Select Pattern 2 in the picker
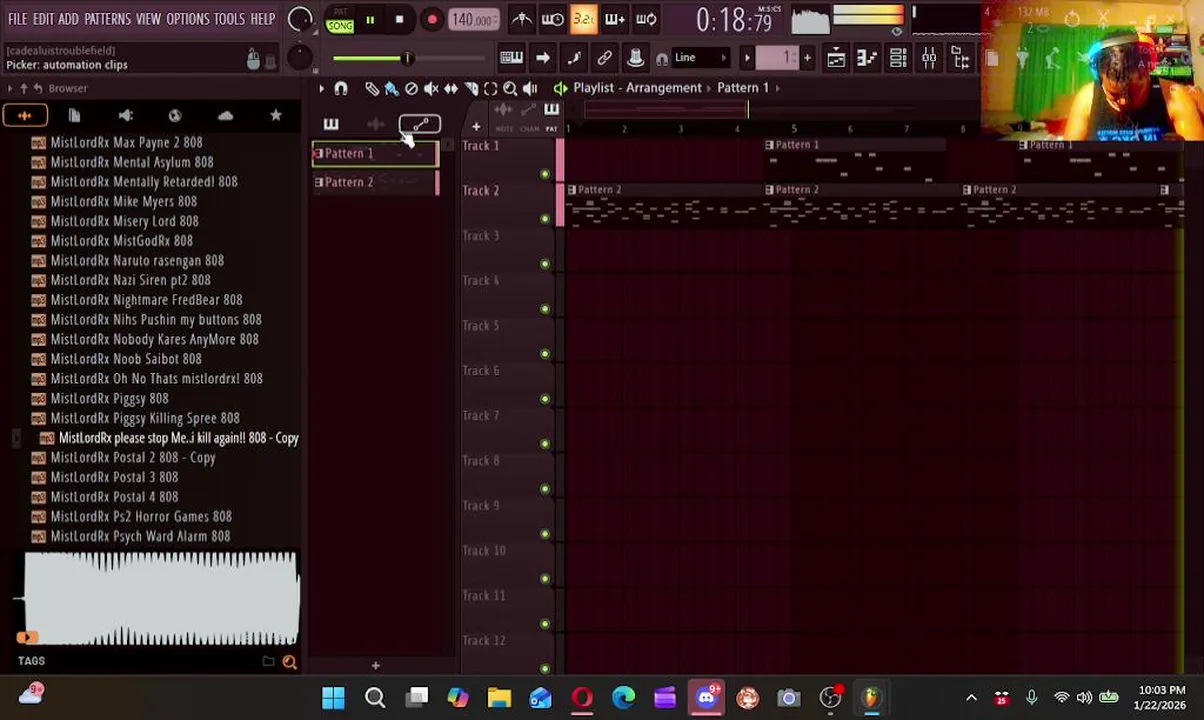Viewport: 1204px width, 720px height. (x=375, y=182)
